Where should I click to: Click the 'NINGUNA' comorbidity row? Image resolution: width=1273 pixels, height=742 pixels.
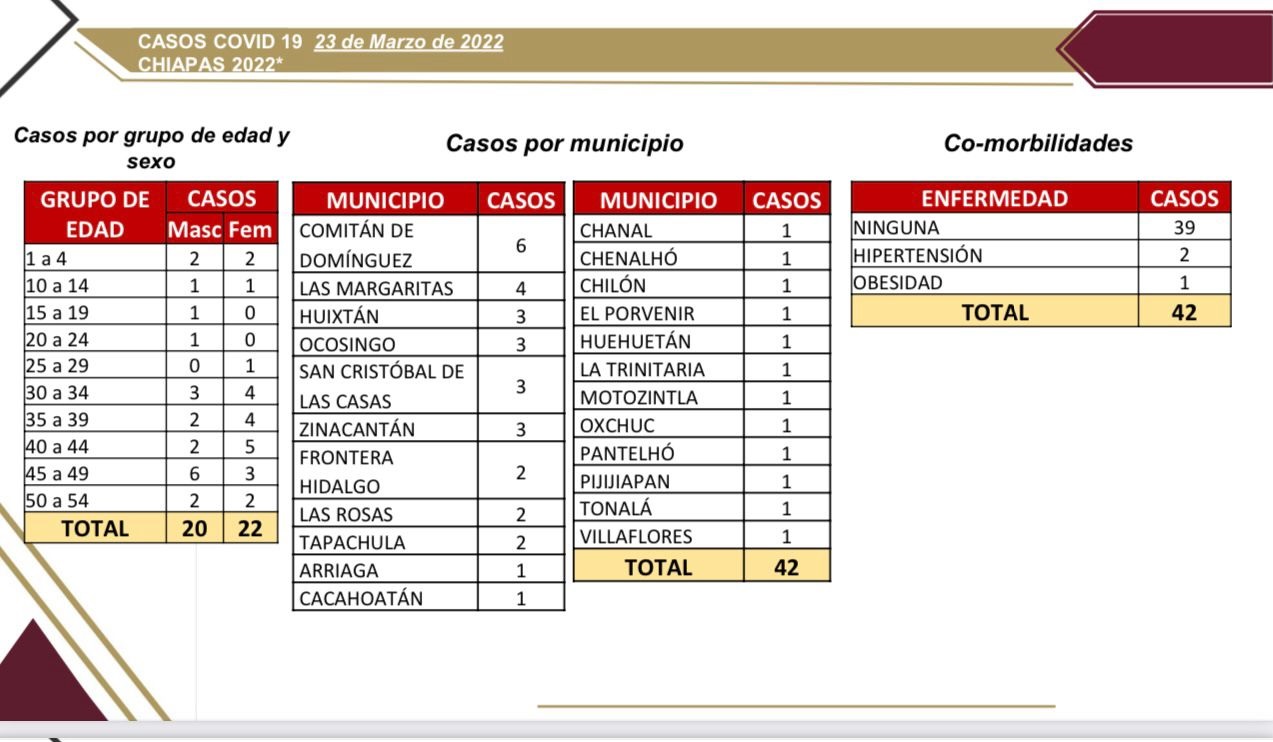pyautogui.click(x=1041, y=228)
